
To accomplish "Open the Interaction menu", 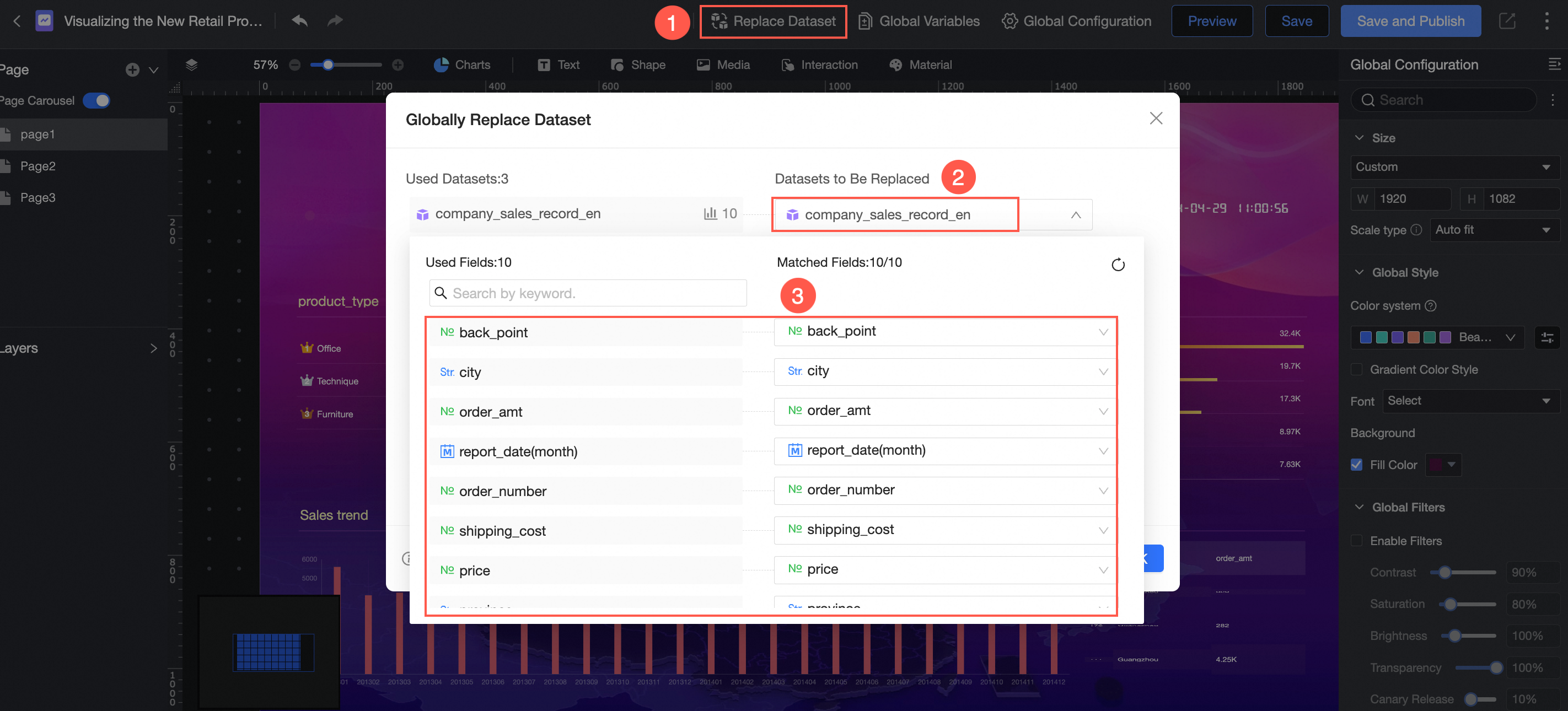I will pyautogui.click(x=819, y=64).
